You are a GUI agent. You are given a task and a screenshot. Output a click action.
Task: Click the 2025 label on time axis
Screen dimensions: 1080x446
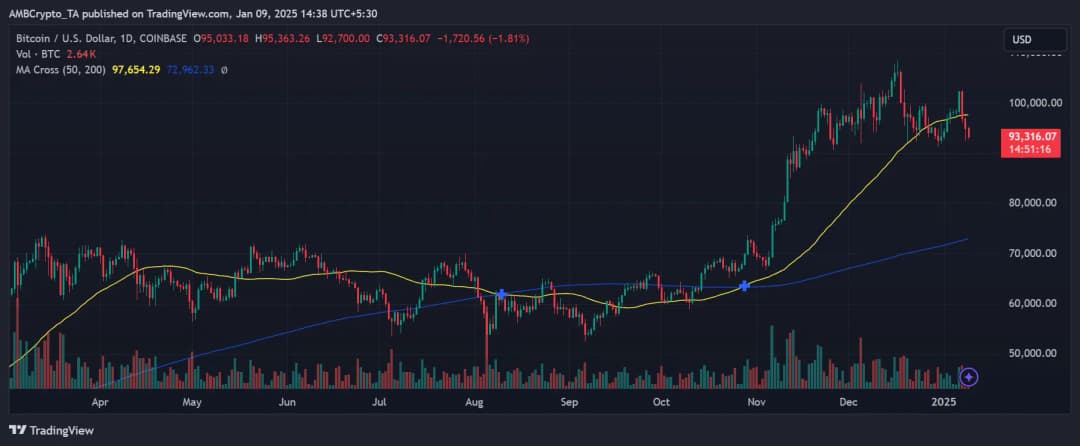[944, 402]
